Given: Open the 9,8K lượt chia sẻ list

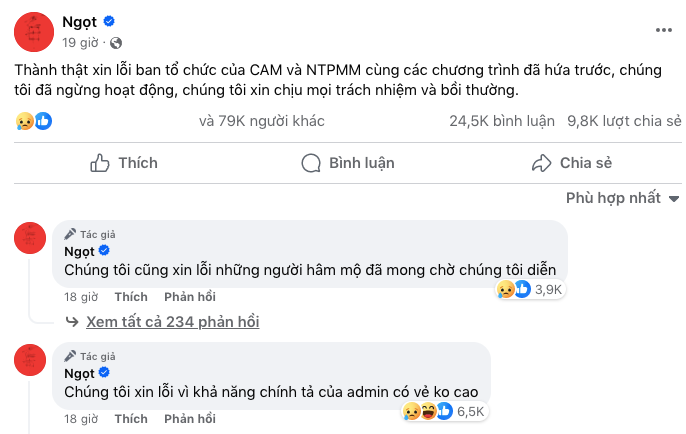Looking at the screenshot, I should (x=624, y=121).
